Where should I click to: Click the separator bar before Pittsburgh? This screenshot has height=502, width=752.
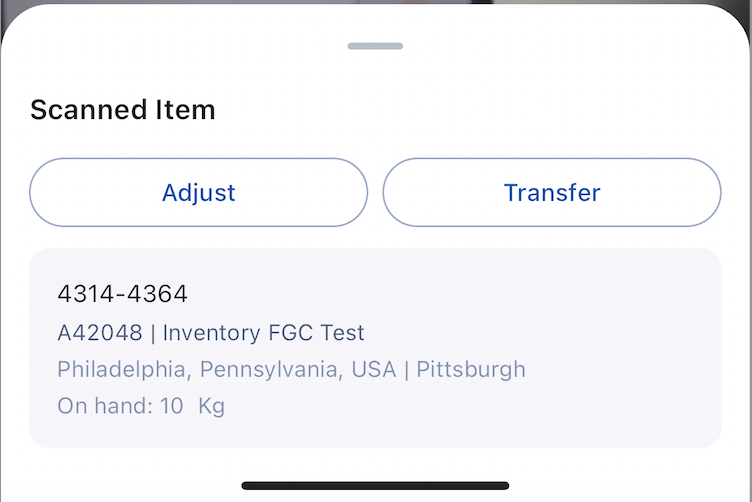pyautogui.click(x=406, y=370)
